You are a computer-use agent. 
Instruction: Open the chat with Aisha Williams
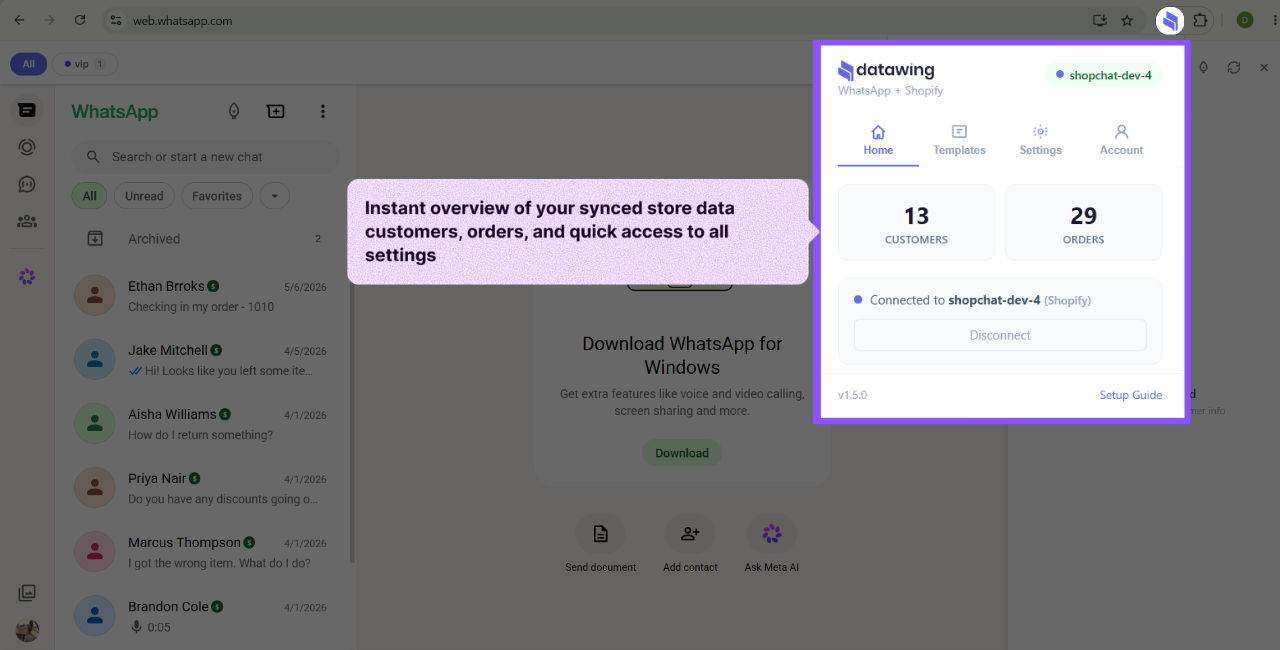205,424
